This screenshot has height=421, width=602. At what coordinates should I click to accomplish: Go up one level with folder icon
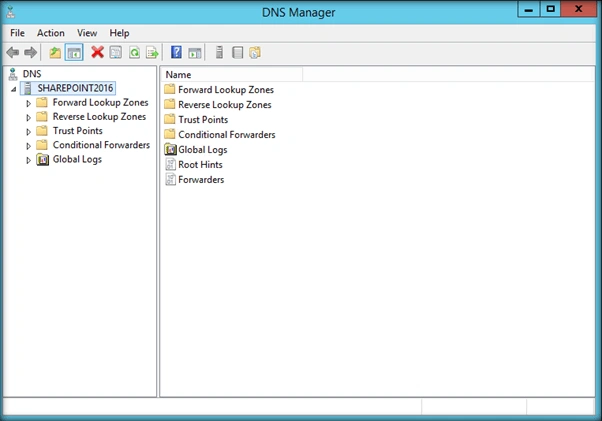pos(55,52)
